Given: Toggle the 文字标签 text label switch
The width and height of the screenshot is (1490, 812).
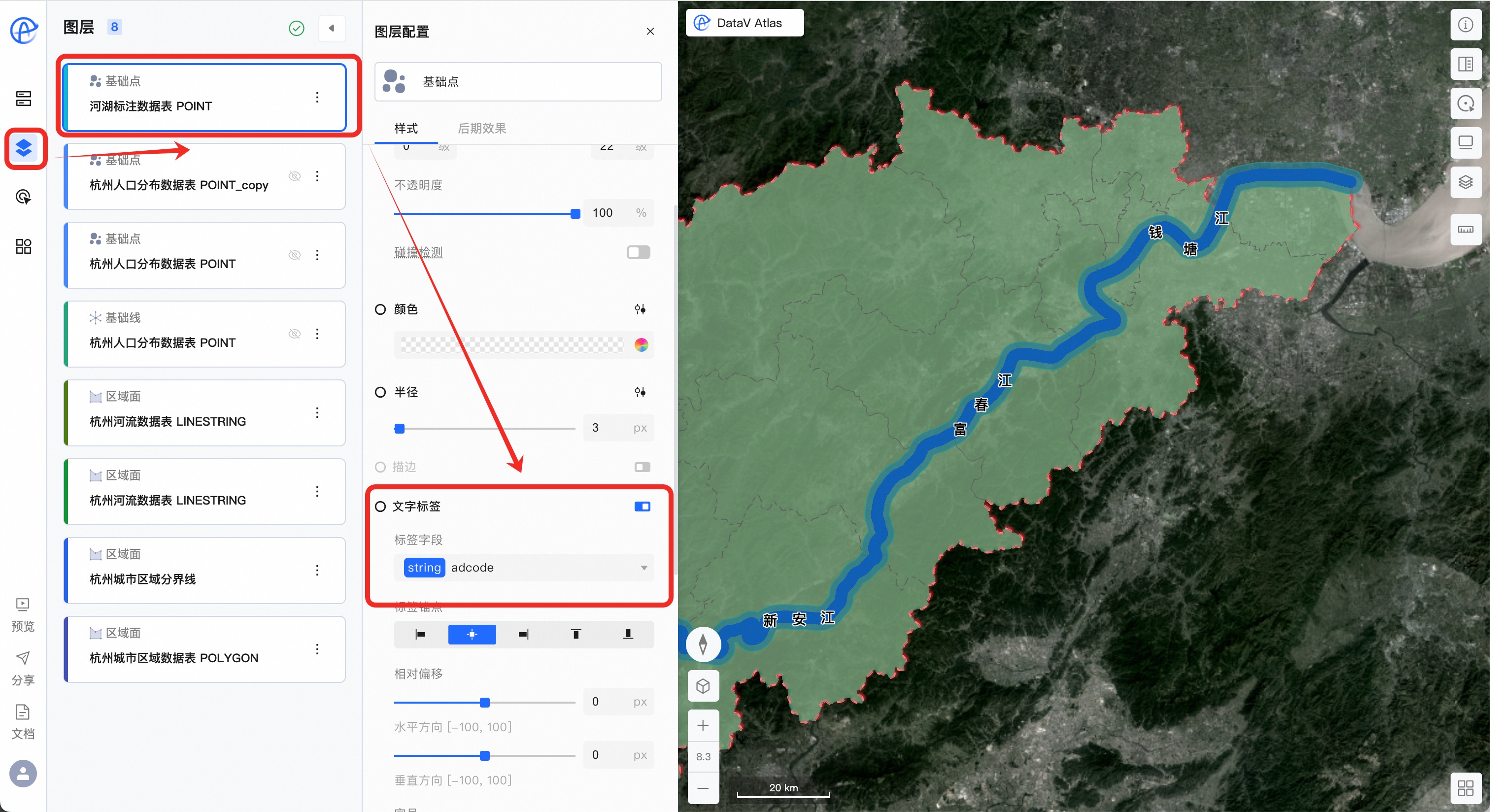Looking at the screenshot, I should click(642, 507).
